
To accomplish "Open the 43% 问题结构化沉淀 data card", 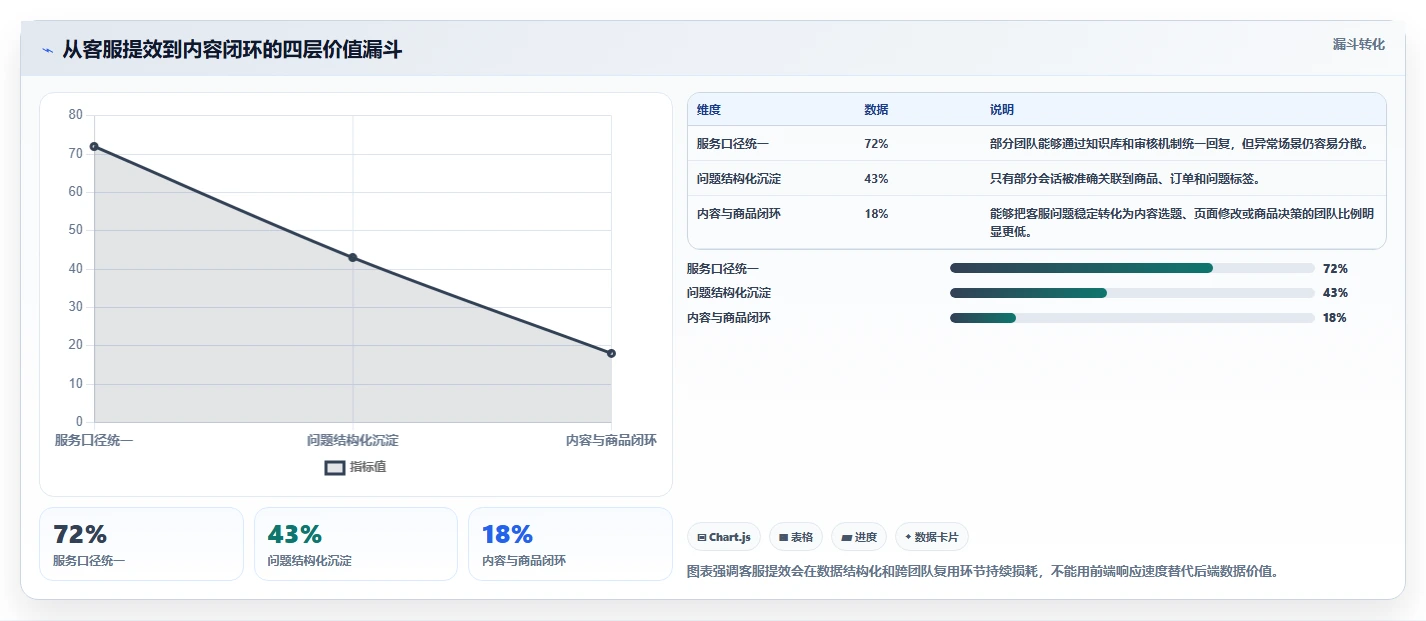I will 356,544.
